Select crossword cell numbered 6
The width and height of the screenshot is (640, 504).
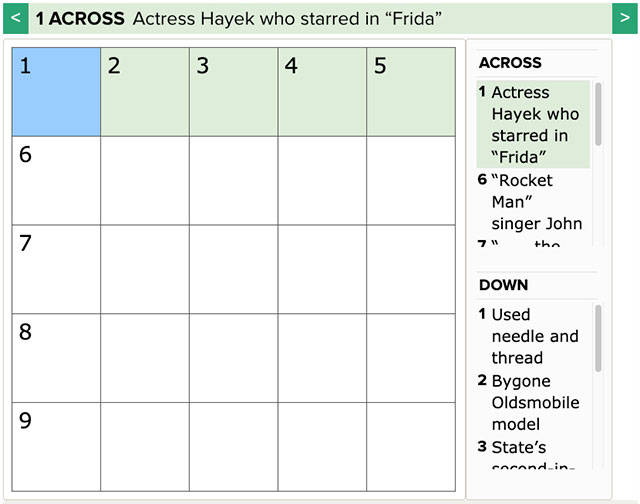click(56, 180)
